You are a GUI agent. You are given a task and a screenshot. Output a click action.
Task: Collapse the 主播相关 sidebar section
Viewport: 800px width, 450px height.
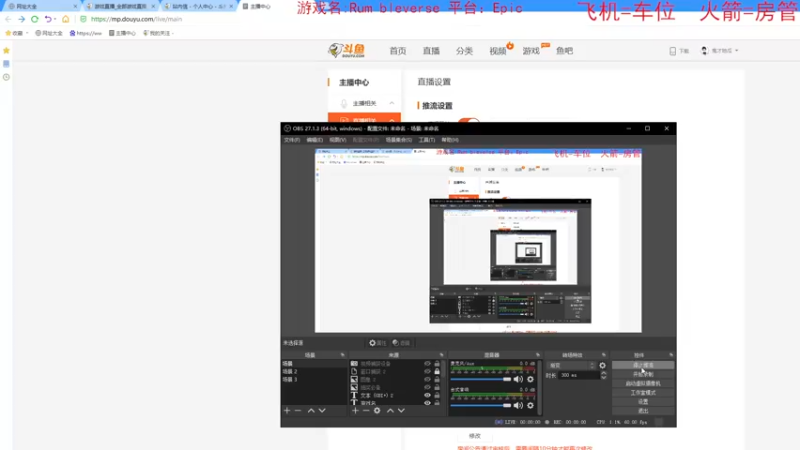click(391, 103)
